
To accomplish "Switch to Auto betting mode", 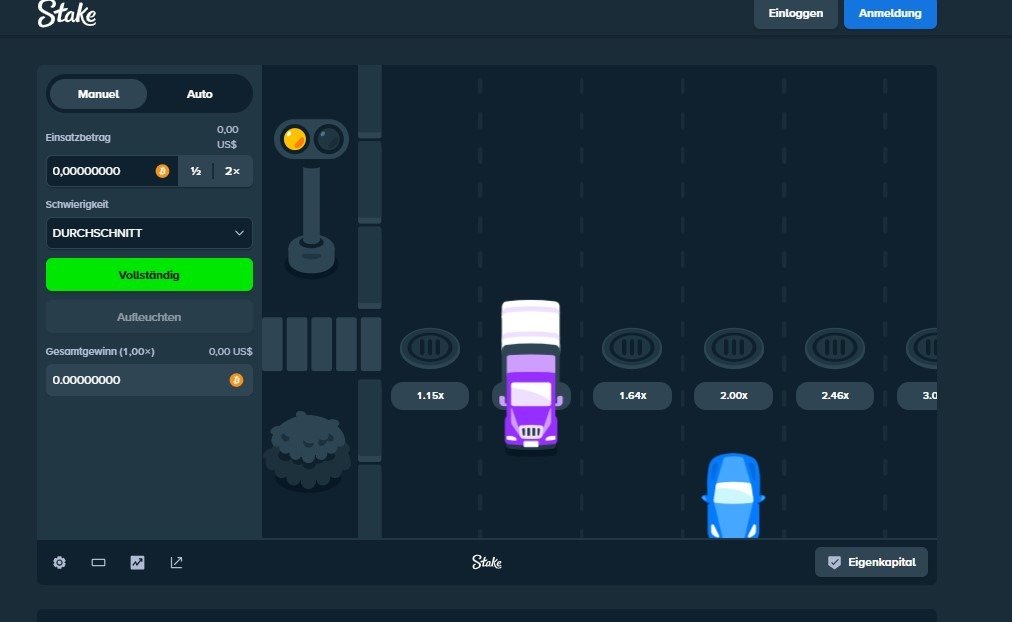I will pos(199,94).
